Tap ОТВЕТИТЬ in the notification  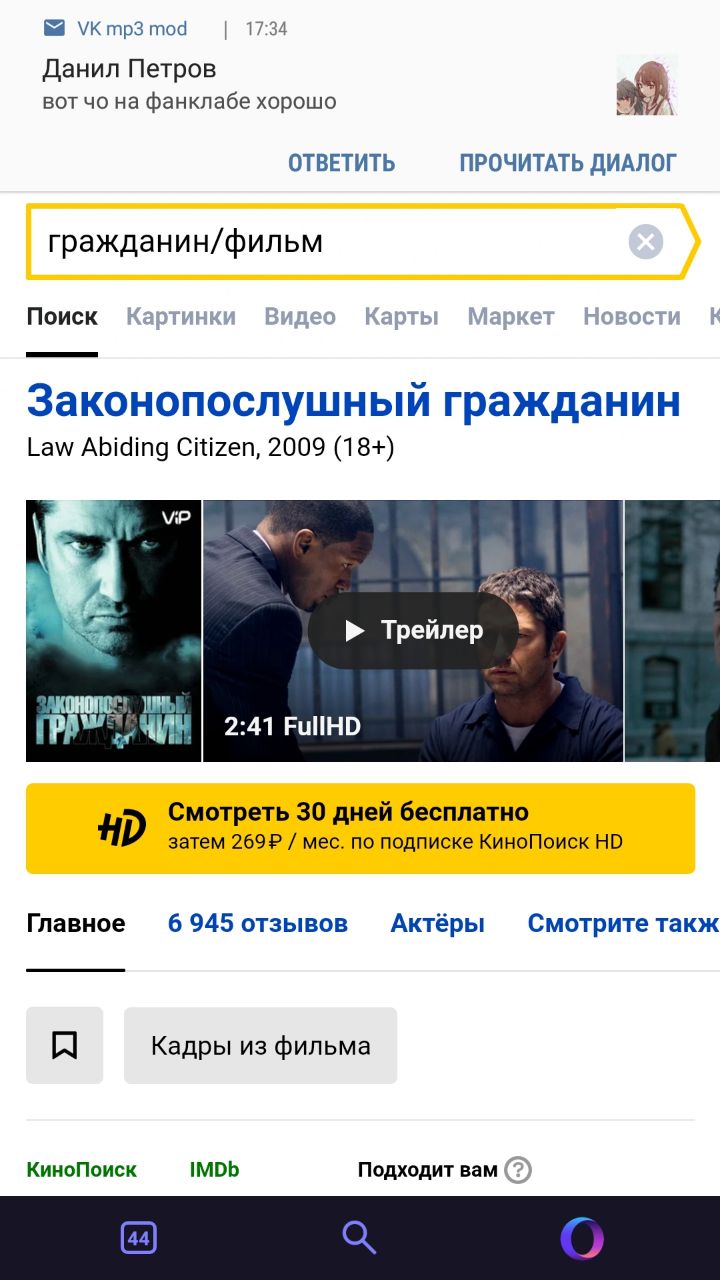(x=342, y=163)
